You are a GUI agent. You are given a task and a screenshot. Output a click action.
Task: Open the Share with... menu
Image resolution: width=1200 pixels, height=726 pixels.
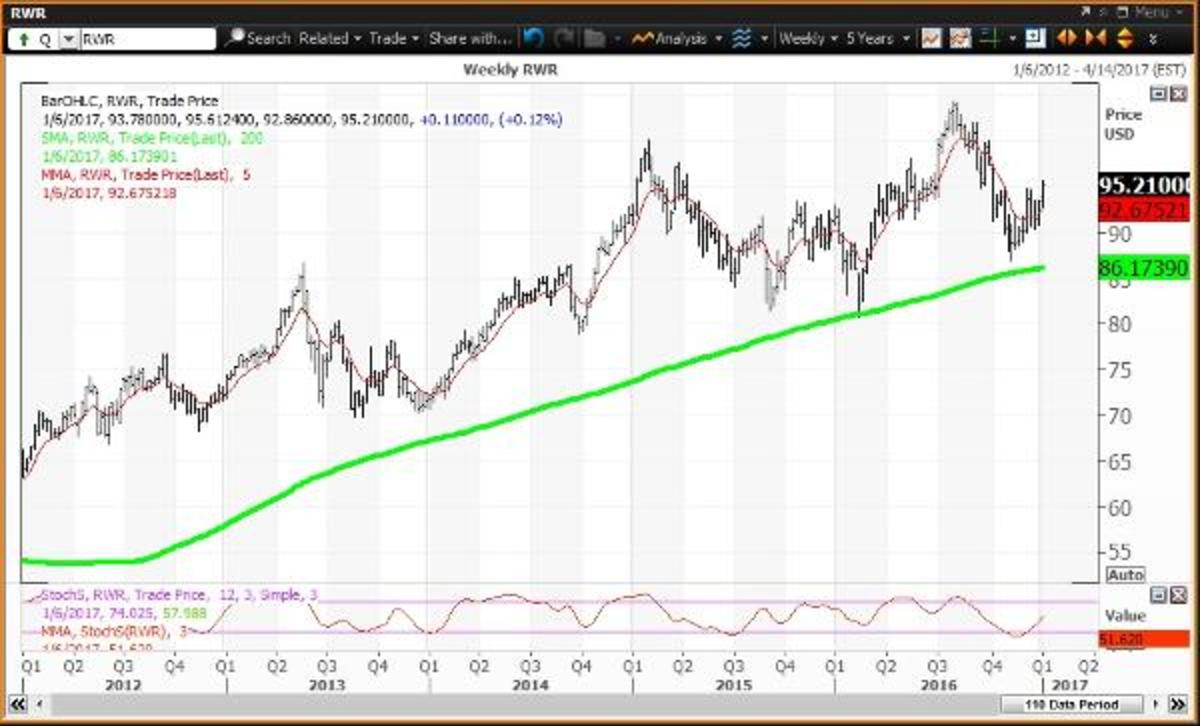[471, 39]
